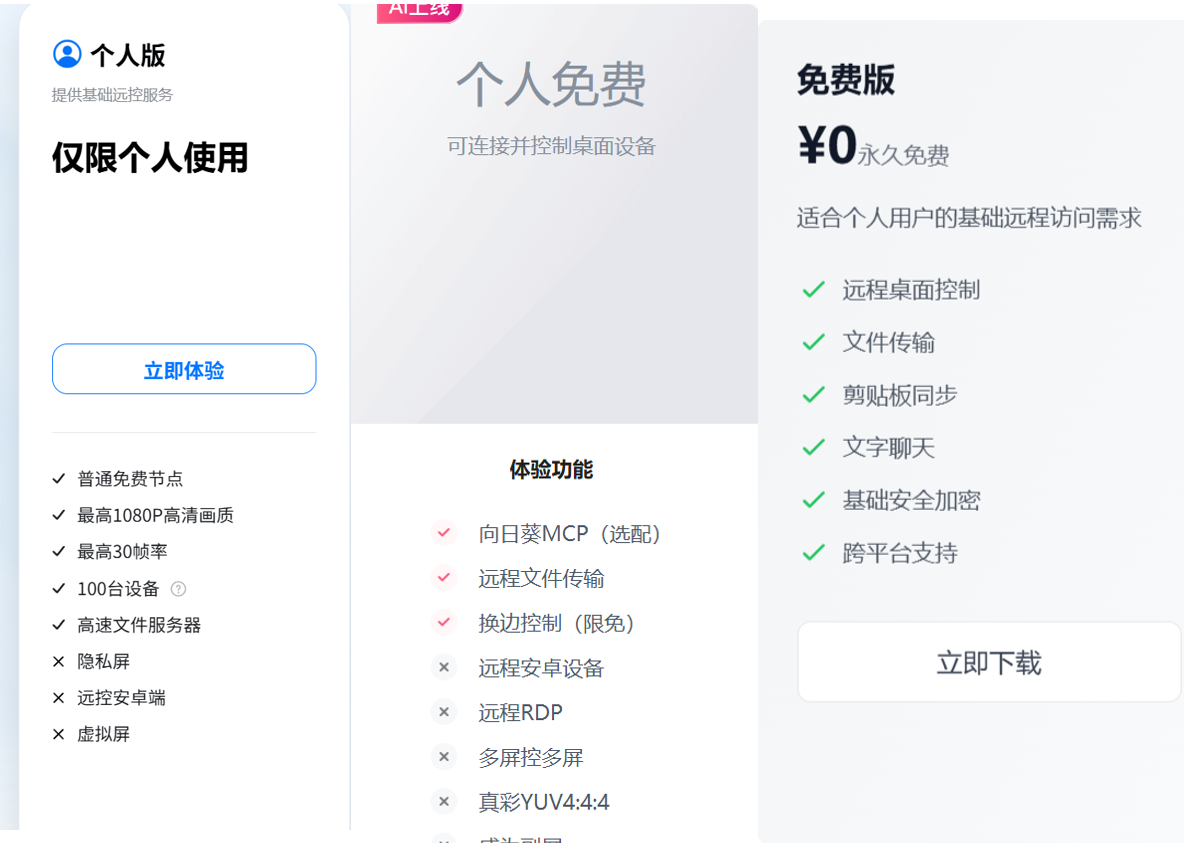Click the 体验功能 section heading
The width and height of the screenshot is (1184, 843).
pyautogui.click(x=552, y=469)
